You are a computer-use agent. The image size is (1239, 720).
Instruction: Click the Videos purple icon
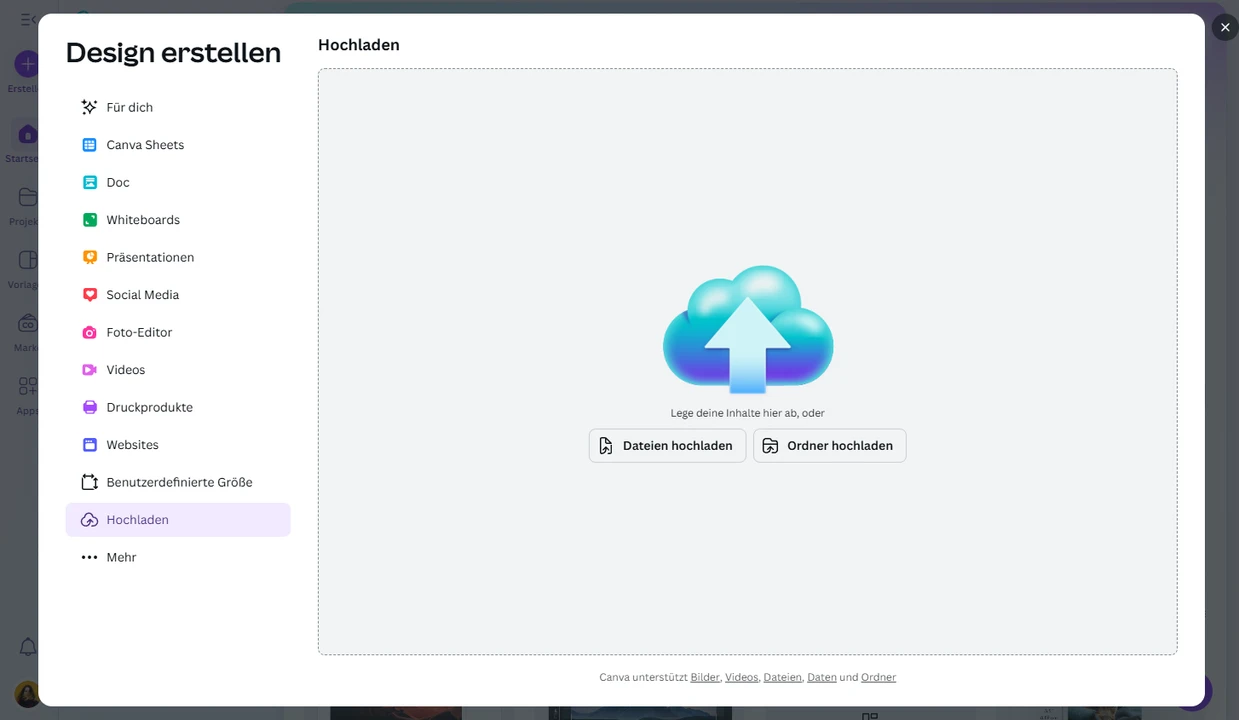tap(89, 370)
